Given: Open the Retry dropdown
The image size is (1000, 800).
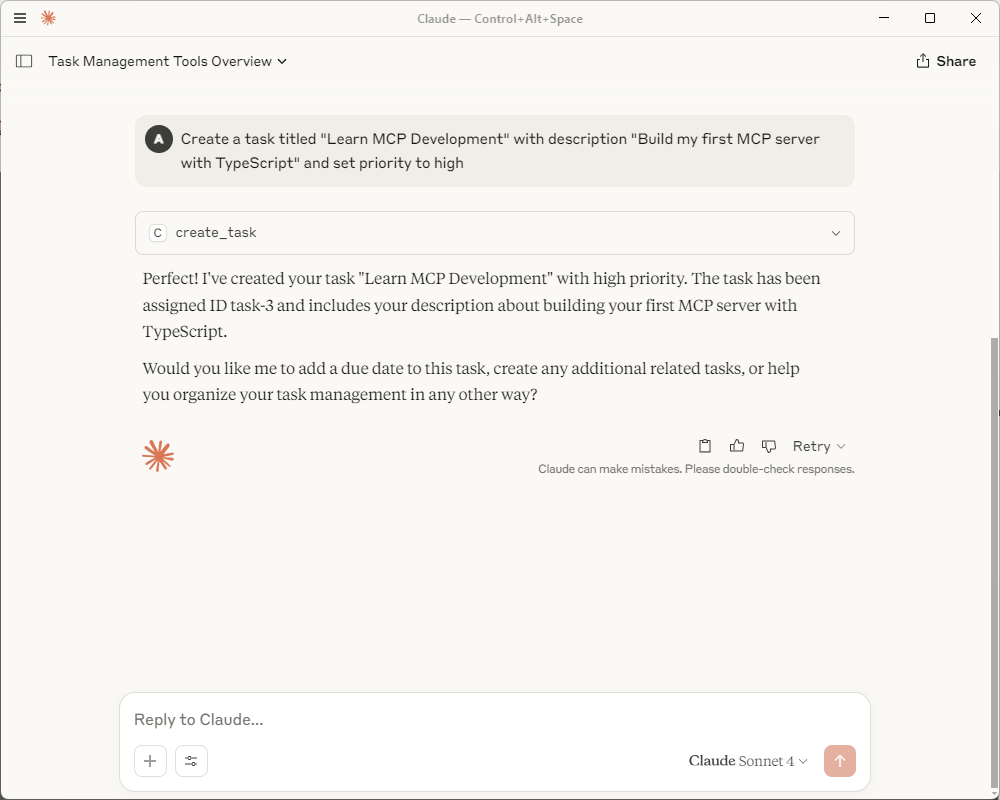Looking at the screenshot, I should [819, 446].
